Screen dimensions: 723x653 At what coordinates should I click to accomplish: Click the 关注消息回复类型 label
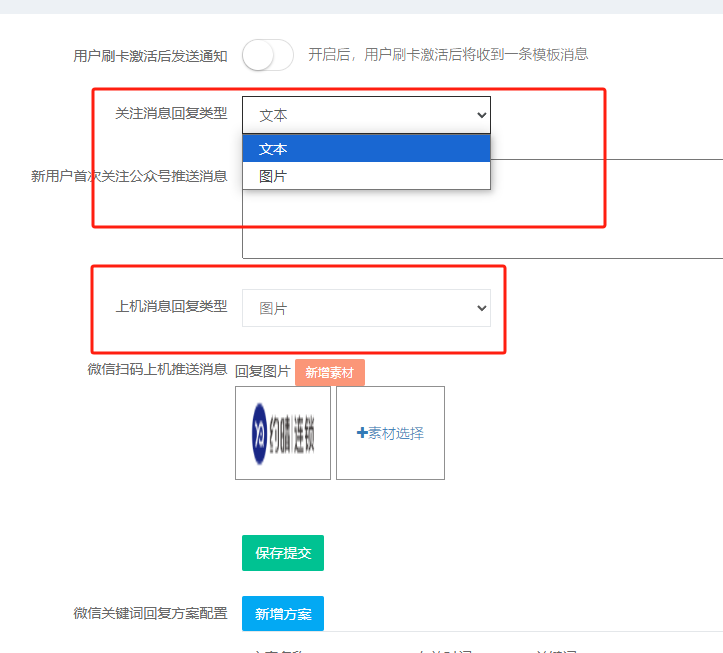tap(171, 113)
